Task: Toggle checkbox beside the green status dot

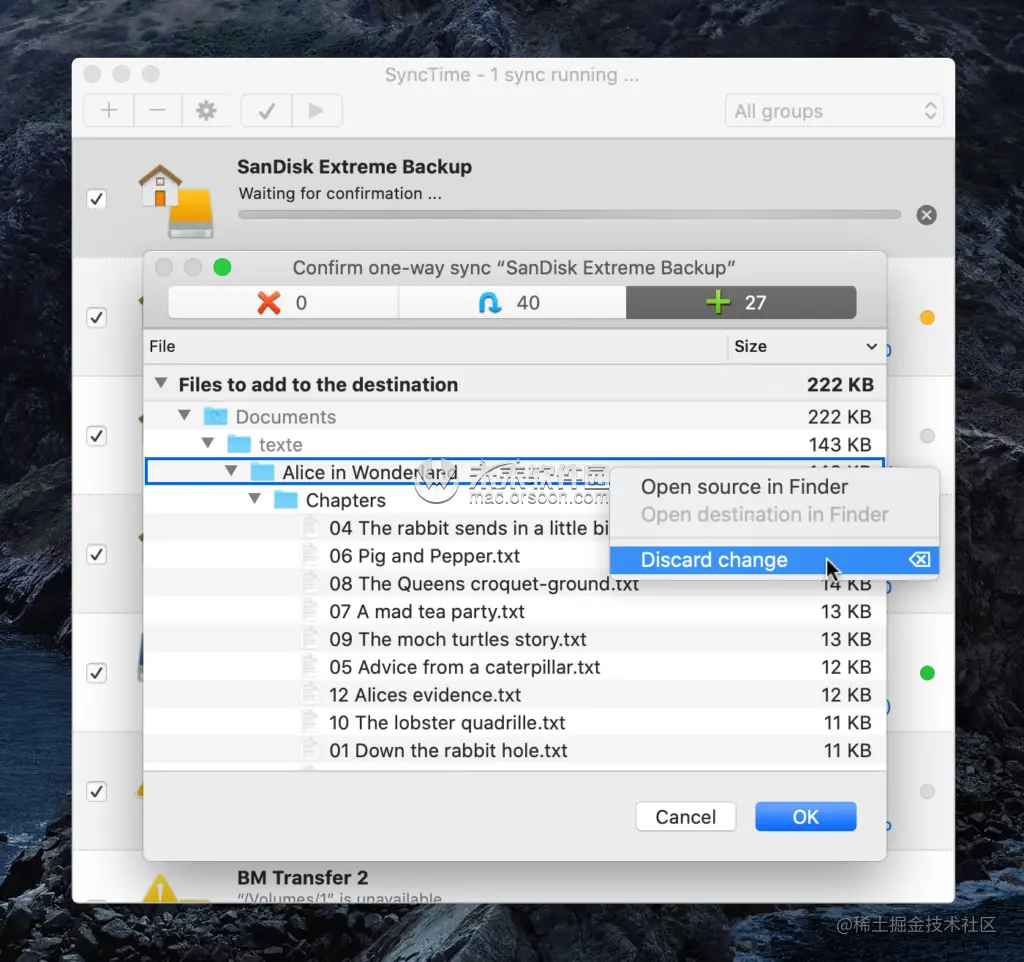Action: pyautogui.click(x=97, y=673)
